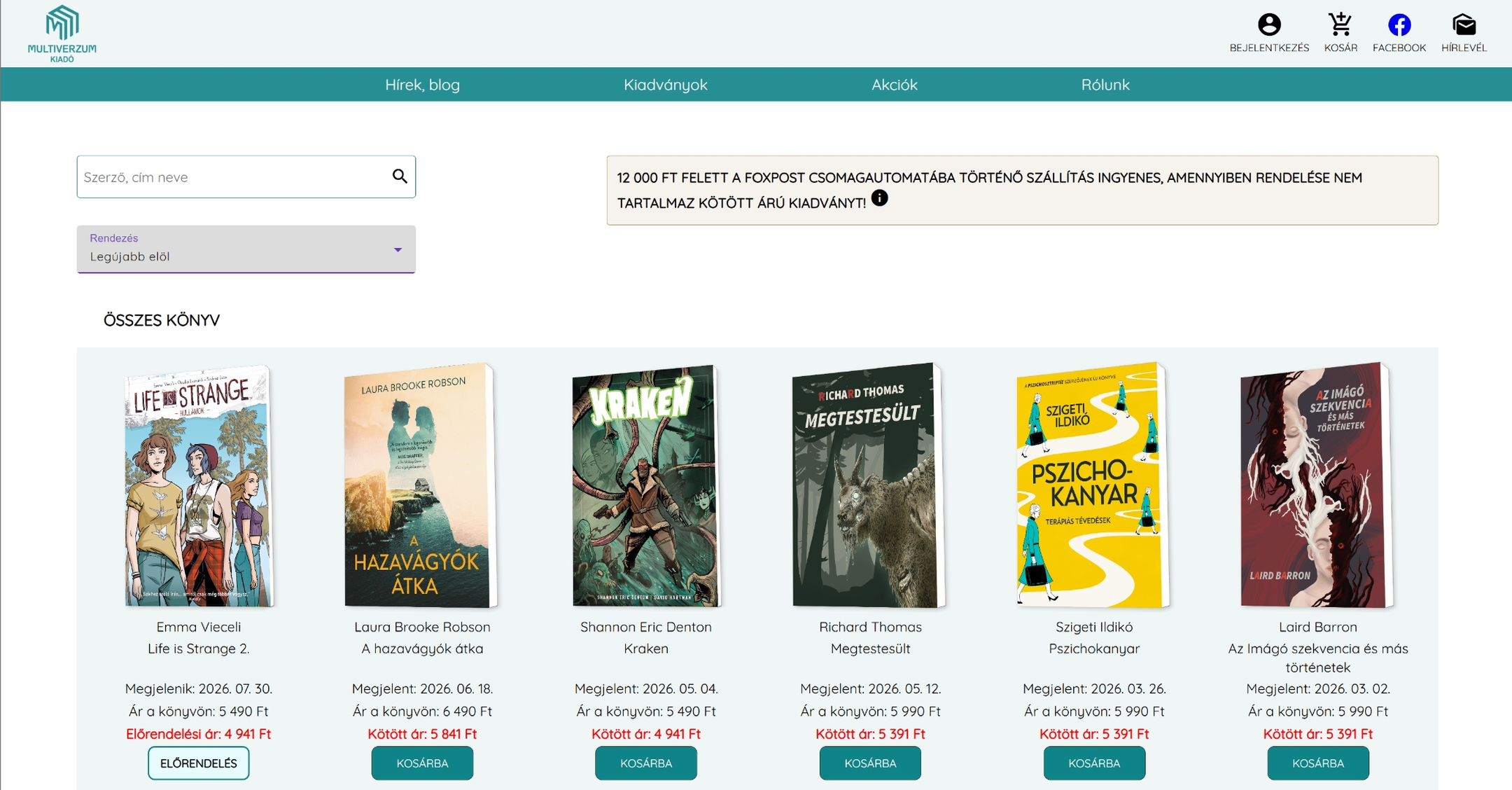Click the author name Laird Barron
The width and height of the screenshot is (1512, 790).
(1318, 627)
